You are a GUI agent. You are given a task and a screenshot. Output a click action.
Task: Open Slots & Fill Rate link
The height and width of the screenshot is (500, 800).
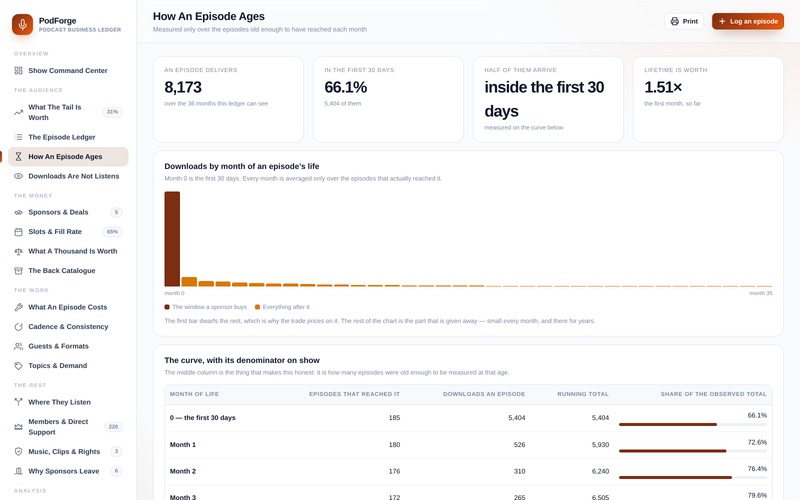68,232
